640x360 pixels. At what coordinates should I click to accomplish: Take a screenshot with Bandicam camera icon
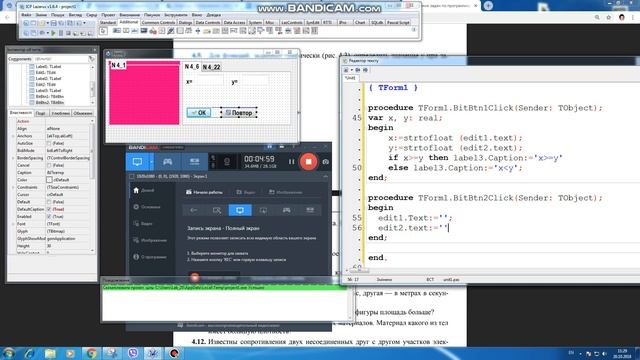point(325,162)
